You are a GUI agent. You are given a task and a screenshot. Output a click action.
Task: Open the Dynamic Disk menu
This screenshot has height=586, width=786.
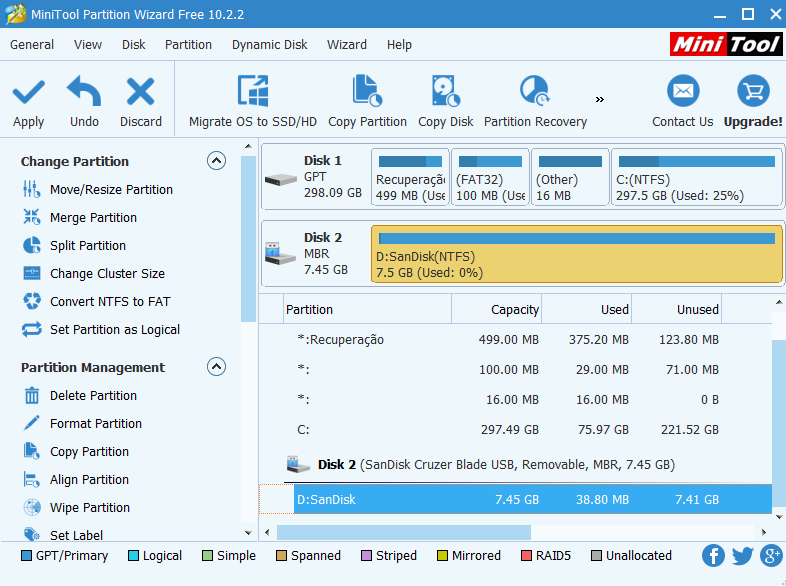270,45
